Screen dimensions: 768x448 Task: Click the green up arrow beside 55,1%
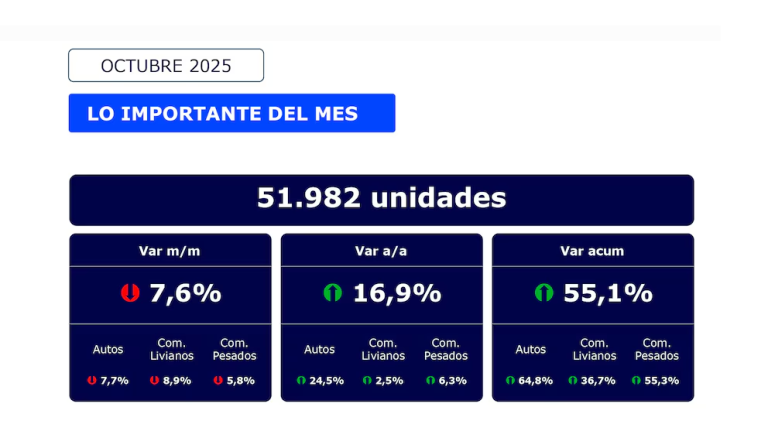(543, 294)
